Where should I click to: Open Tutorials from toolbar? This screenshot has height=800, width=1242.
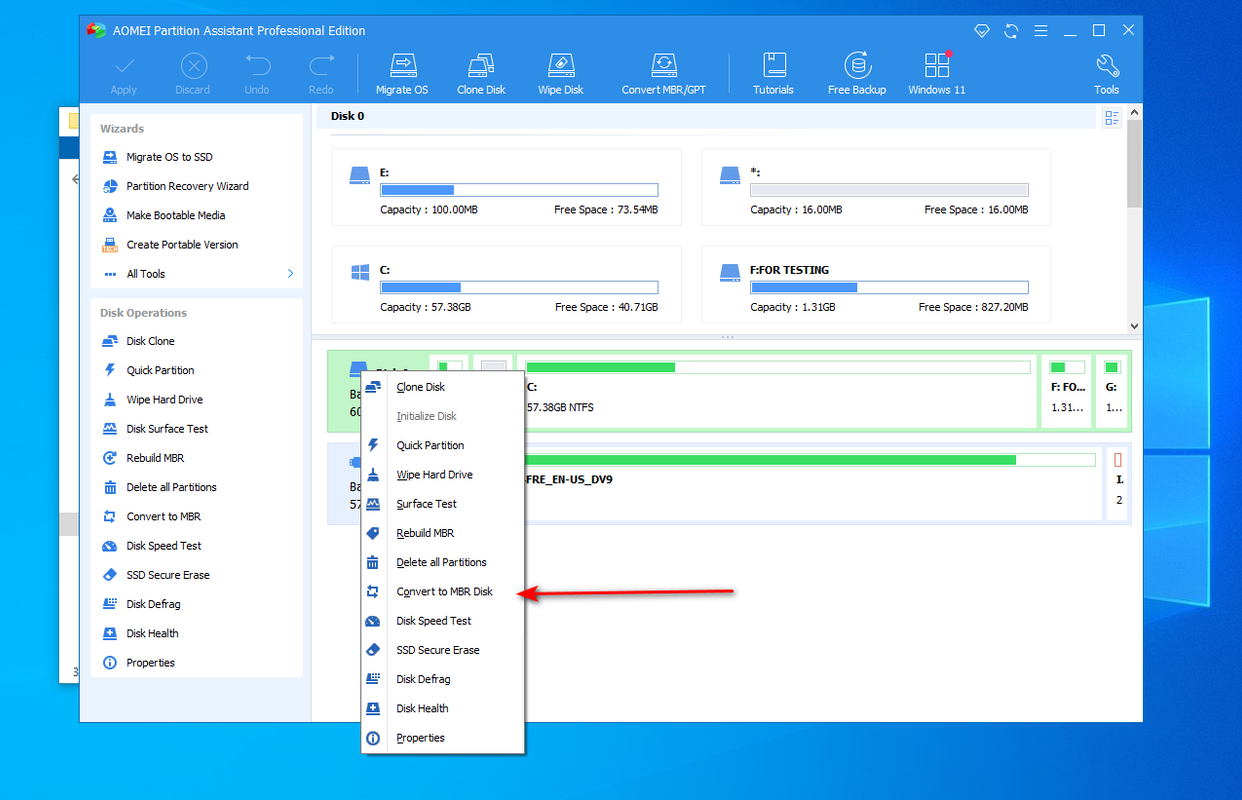773,74
